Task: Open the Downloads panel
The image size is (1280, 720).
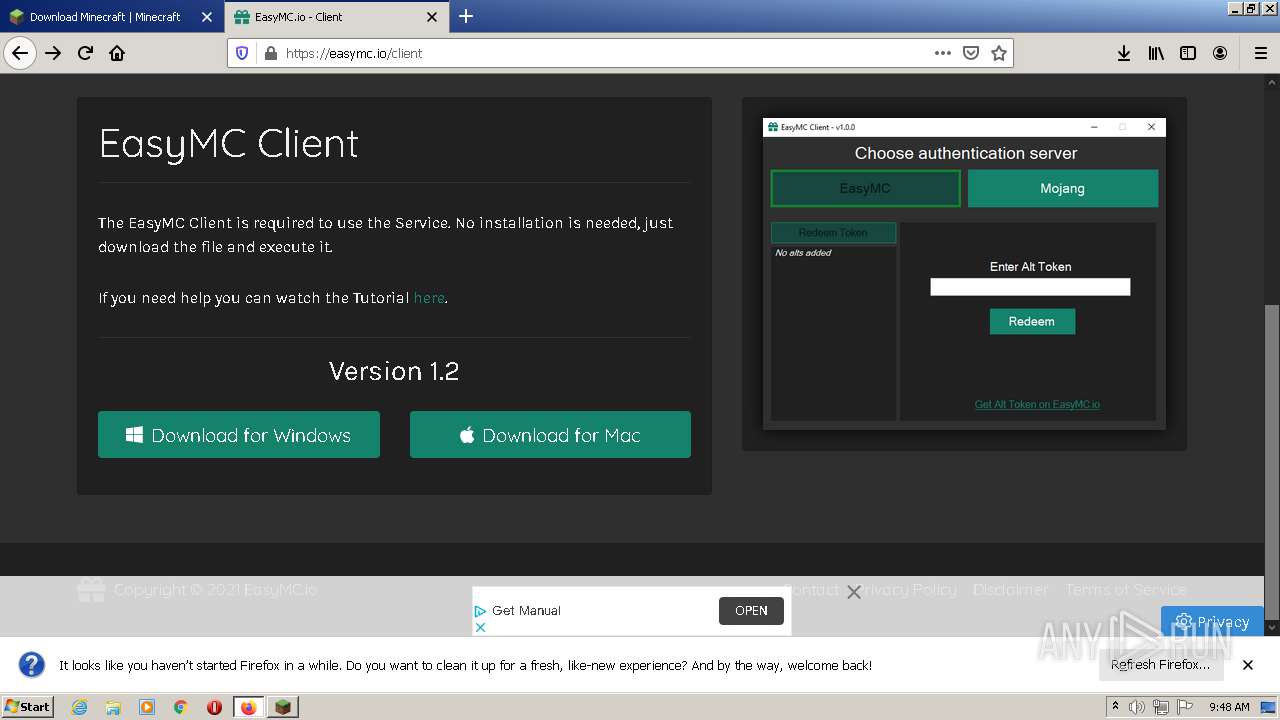Action: 1124,53
